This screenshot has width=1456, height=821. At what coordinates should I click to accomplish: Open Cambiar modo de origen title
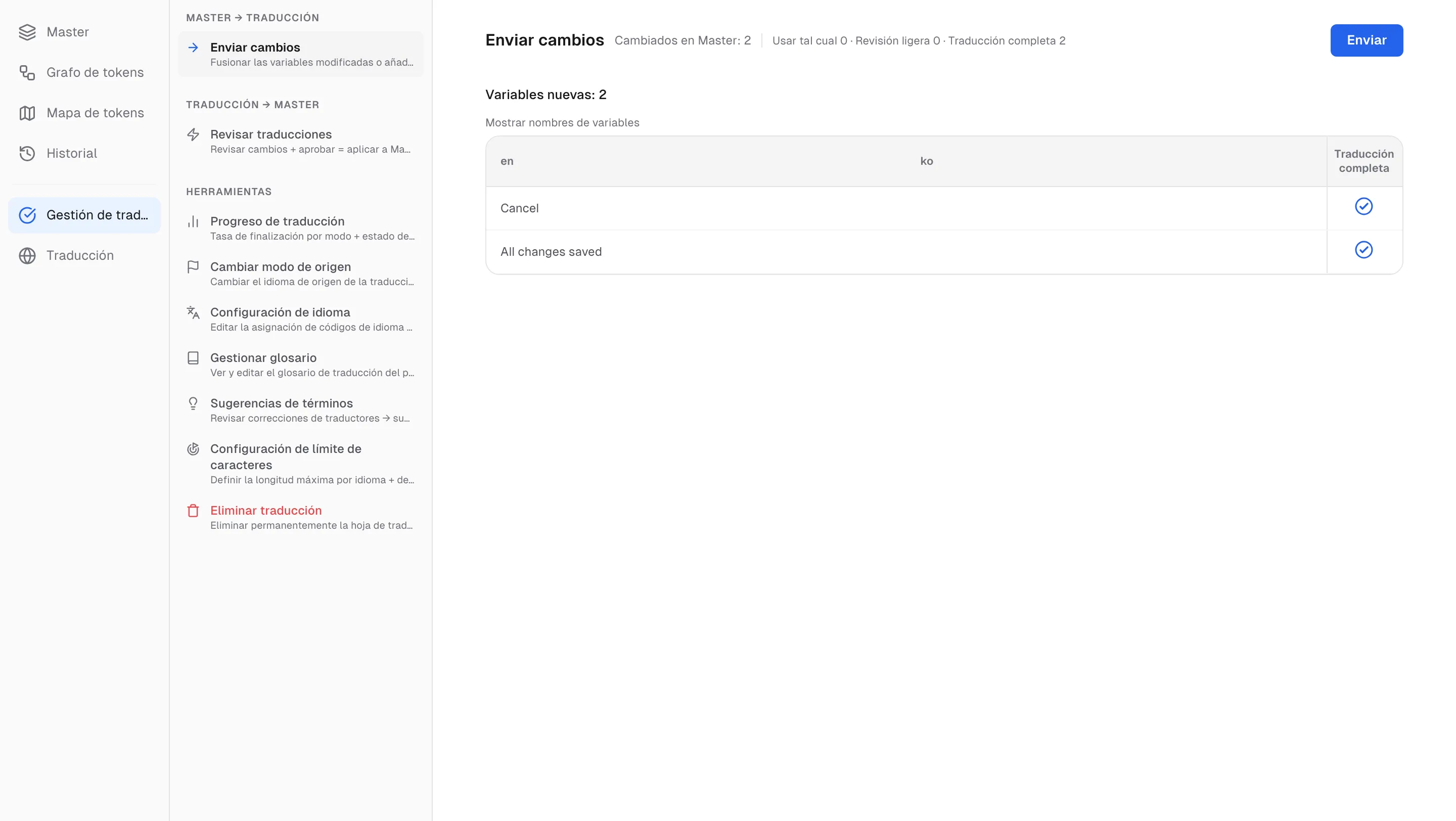281,267
